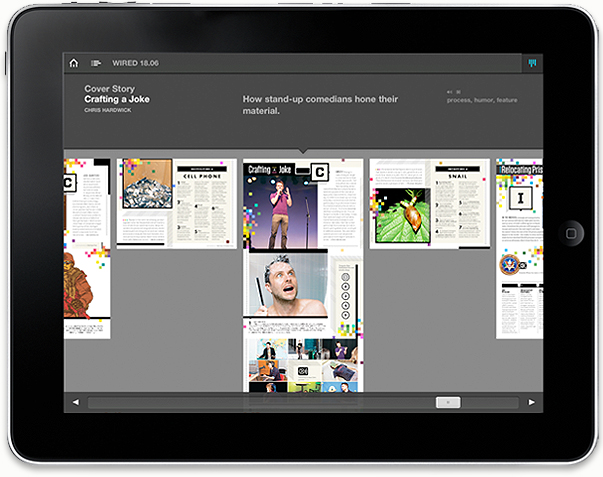Tap the 'C' badge on Crafting a Joke page
The width and height of the screenshot is (603, 477).
tap(320, 172)
